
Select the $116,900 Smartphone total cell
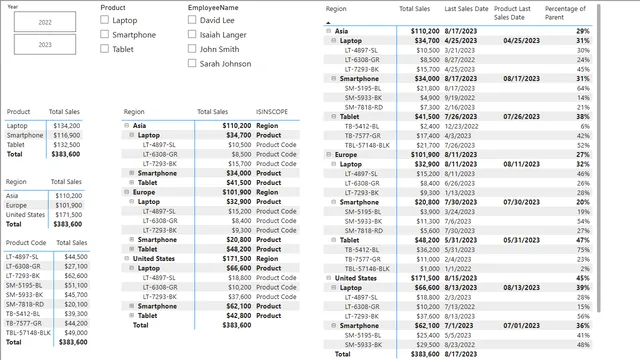(67, 135)
